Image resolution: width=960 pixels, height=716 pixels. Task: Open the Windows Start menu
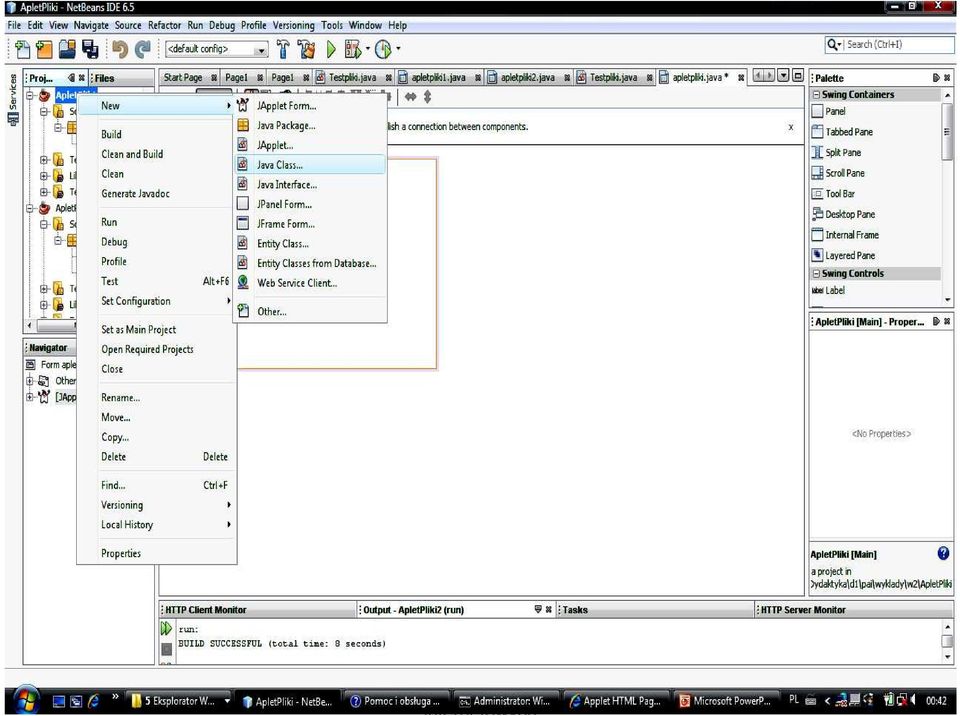[26, 700]
